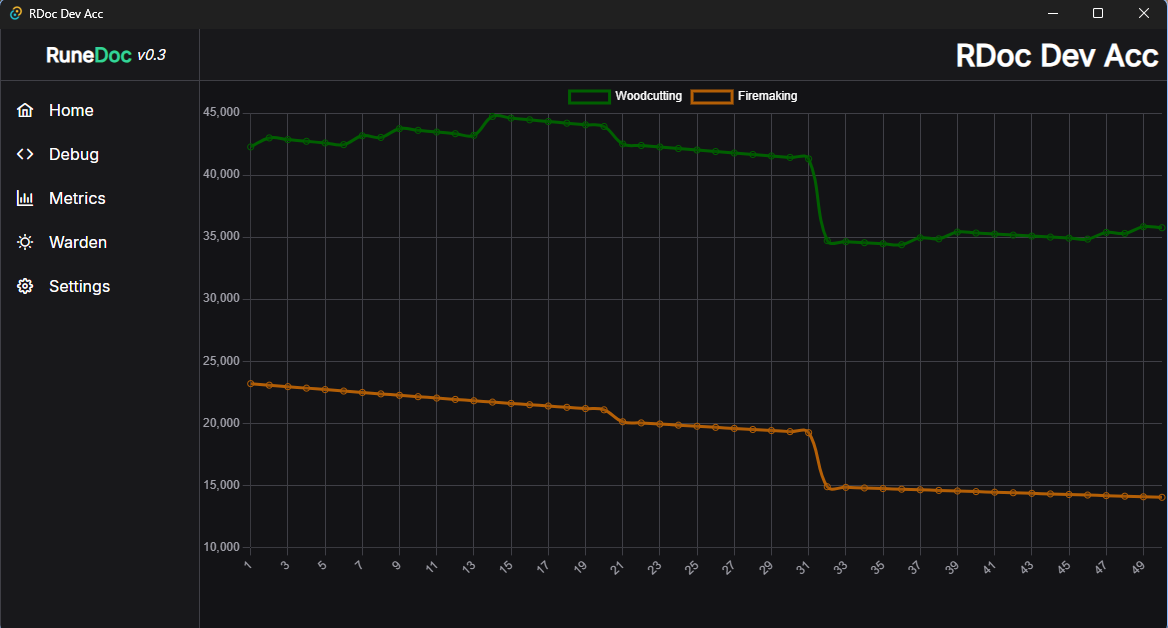Viewport: 1168px width, 628px height.
Task: Maximize the RDoc Dev Acc window
Action: tap(1097, 14)
